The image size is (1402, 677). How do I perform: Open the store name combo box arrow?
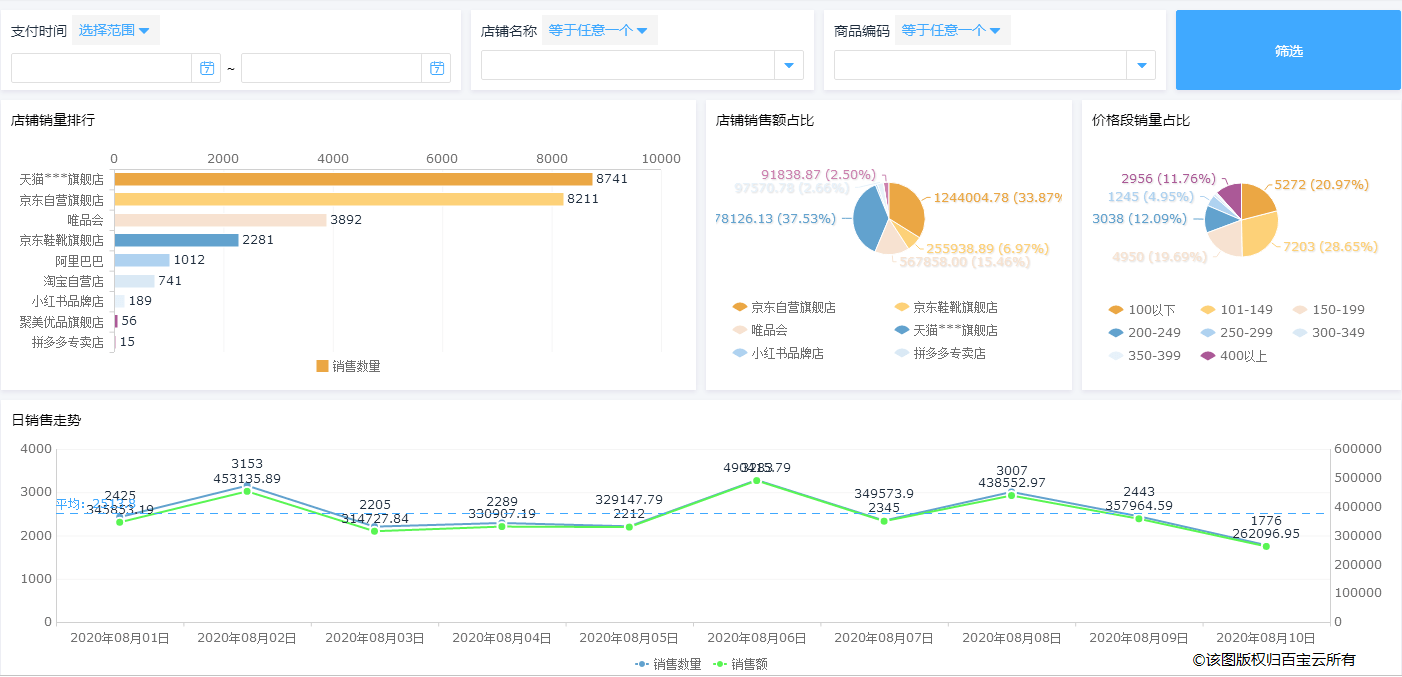[789, 64]
